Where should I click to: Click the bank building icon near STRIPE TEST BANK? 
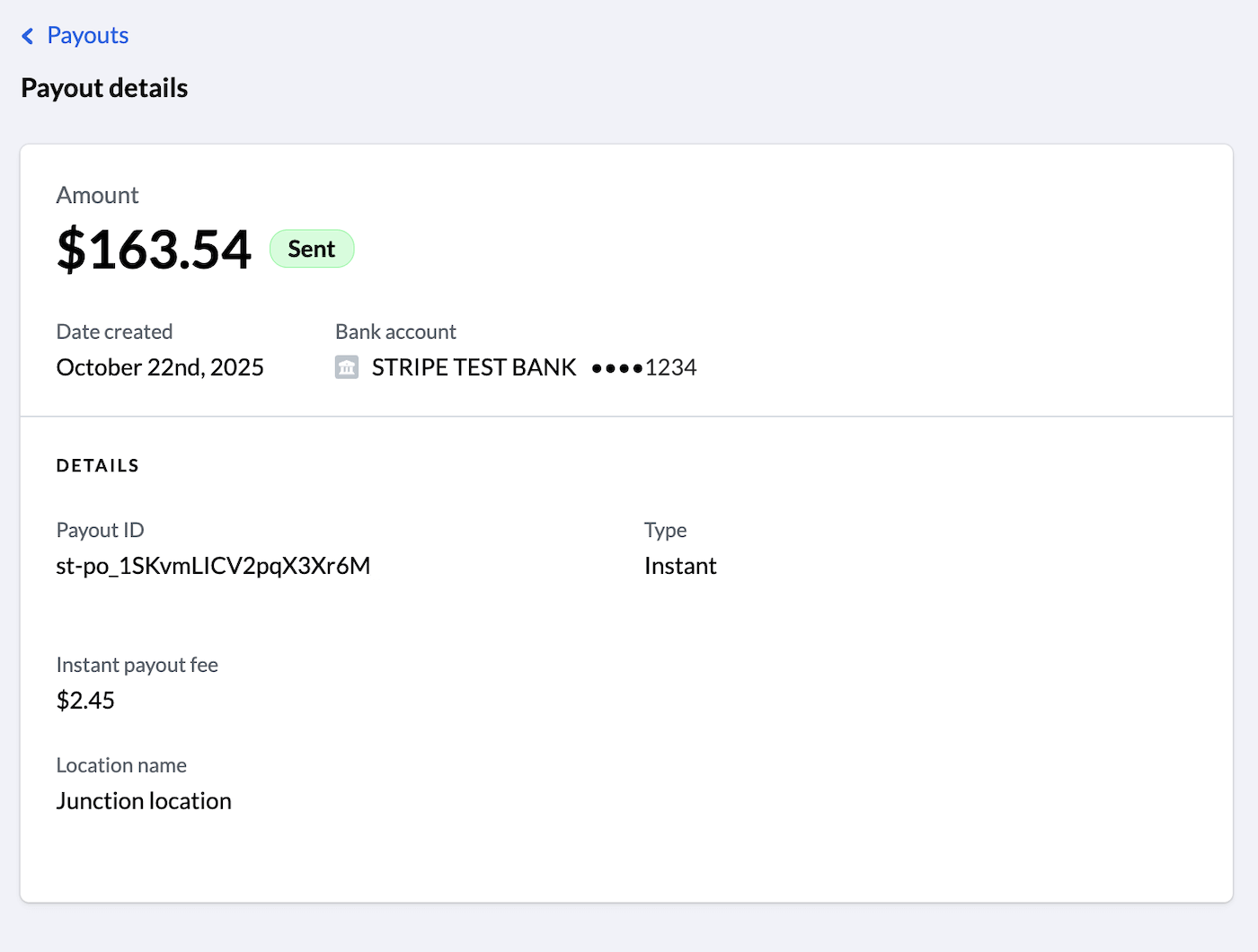pos(347,366)
